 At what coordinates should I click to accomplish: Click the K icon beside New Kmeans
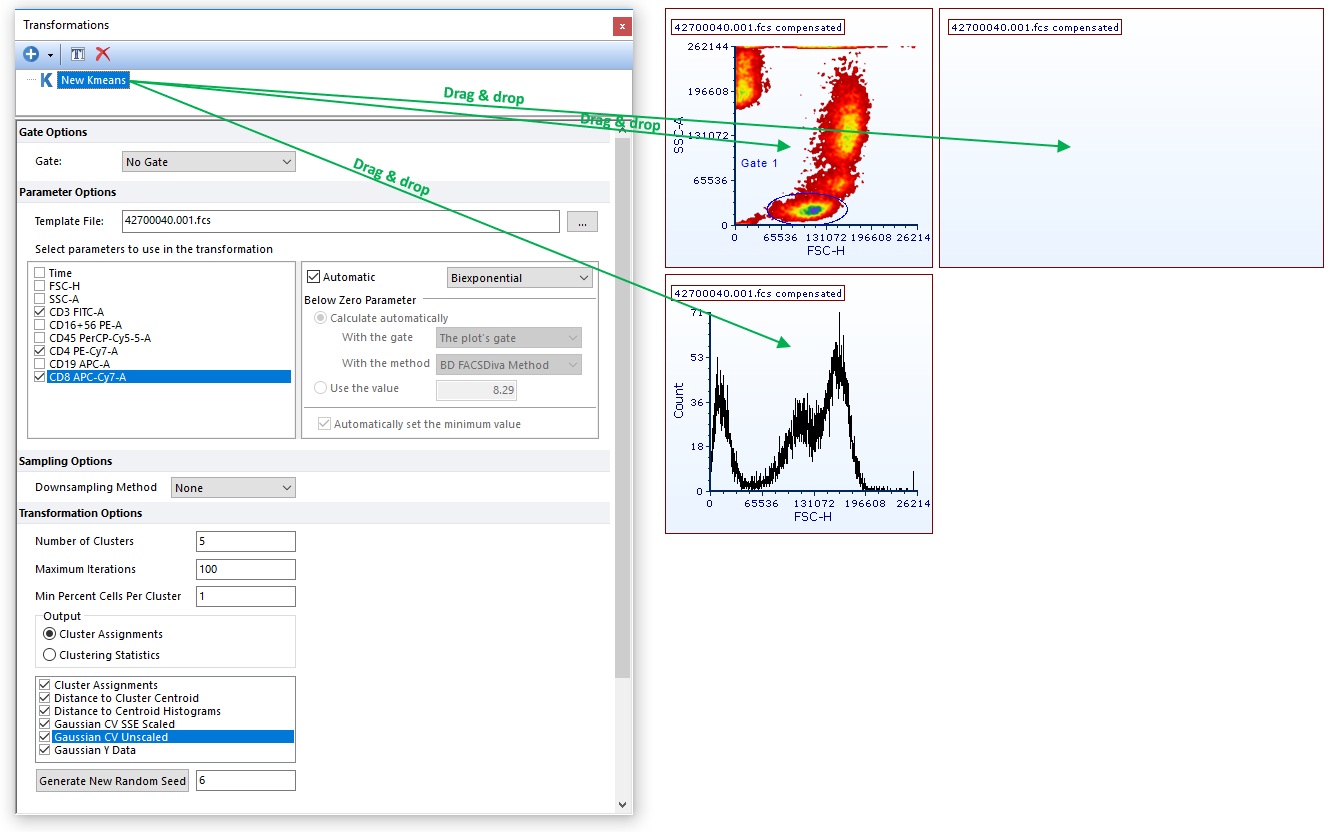pyautogui.click(x=46, y=80)
